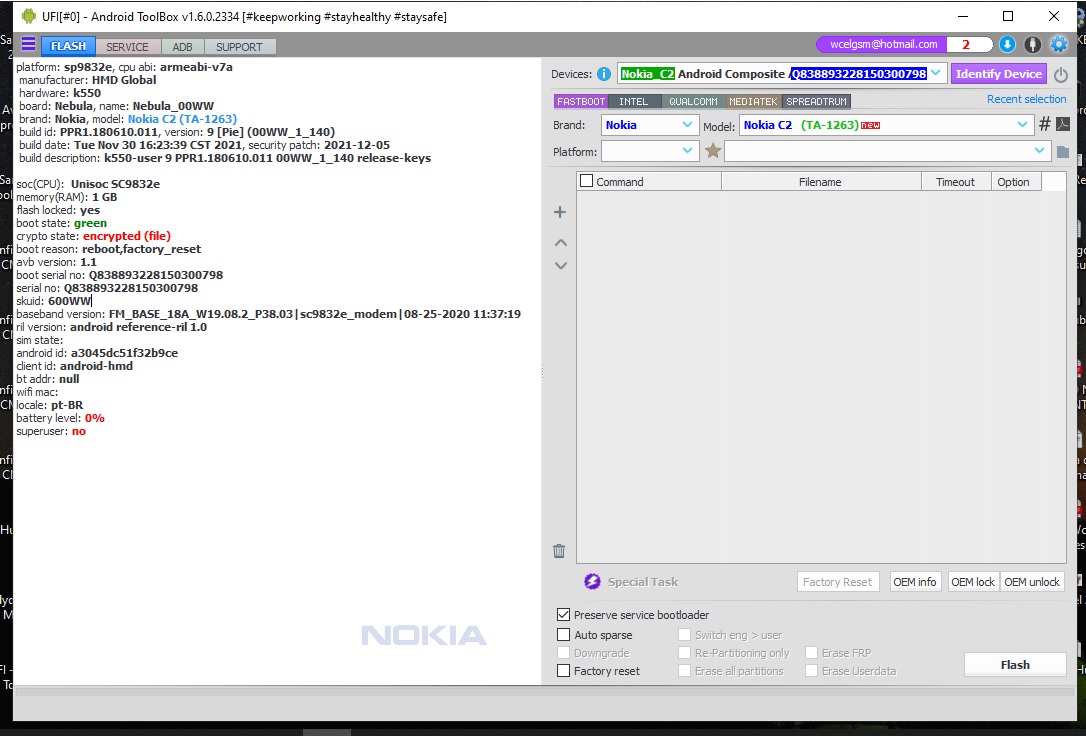Open the settings gear icon
Image resolution: width=1086 pixels, height=736 pixels.
point(1059,44)
